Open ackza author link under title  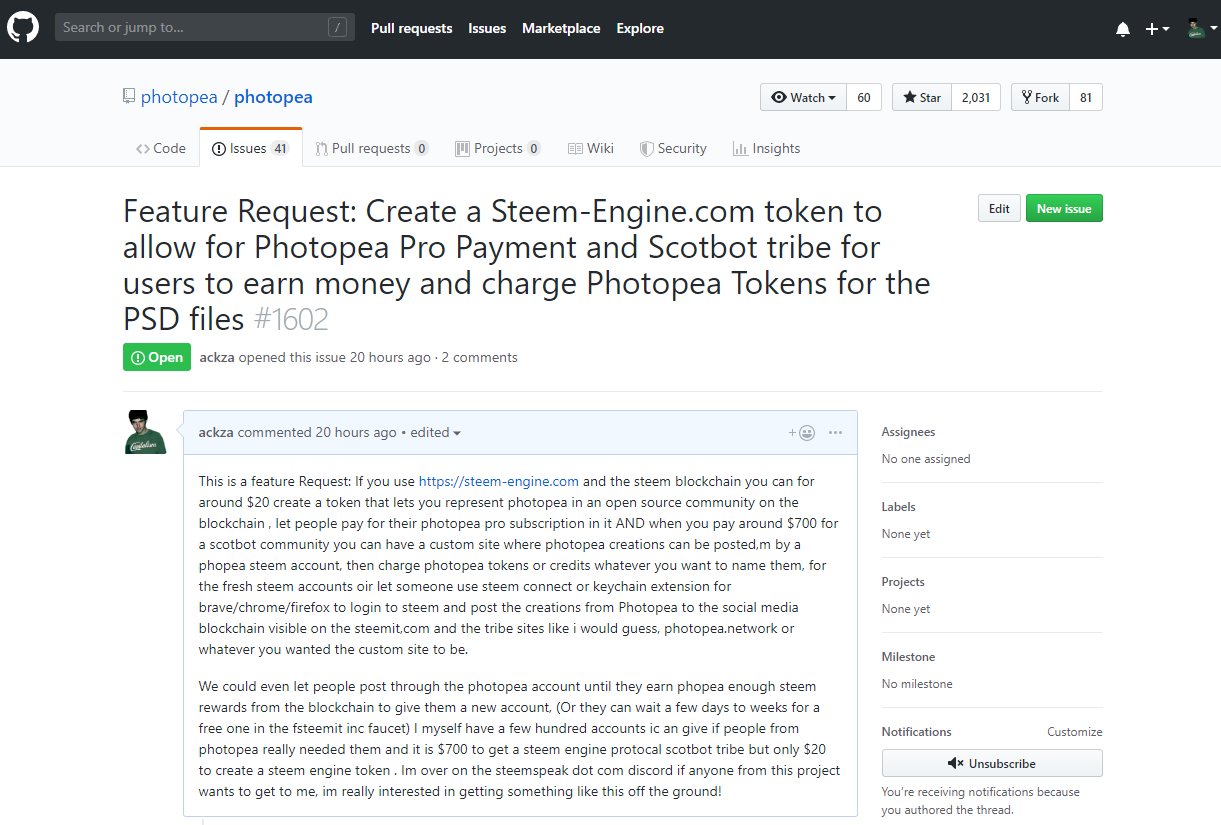click(x=218, y=357)
